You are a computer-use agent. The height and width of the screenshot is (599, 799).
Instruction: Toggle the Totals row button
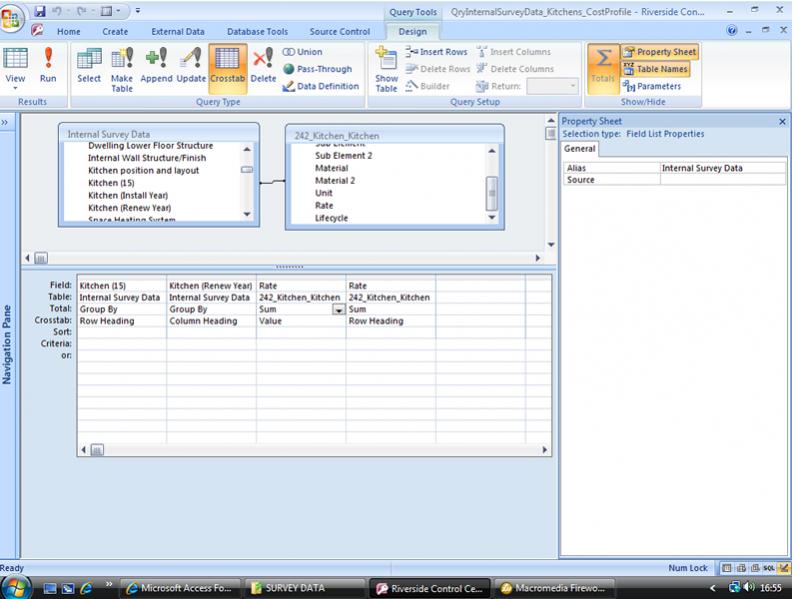click(x=603, y=68)
